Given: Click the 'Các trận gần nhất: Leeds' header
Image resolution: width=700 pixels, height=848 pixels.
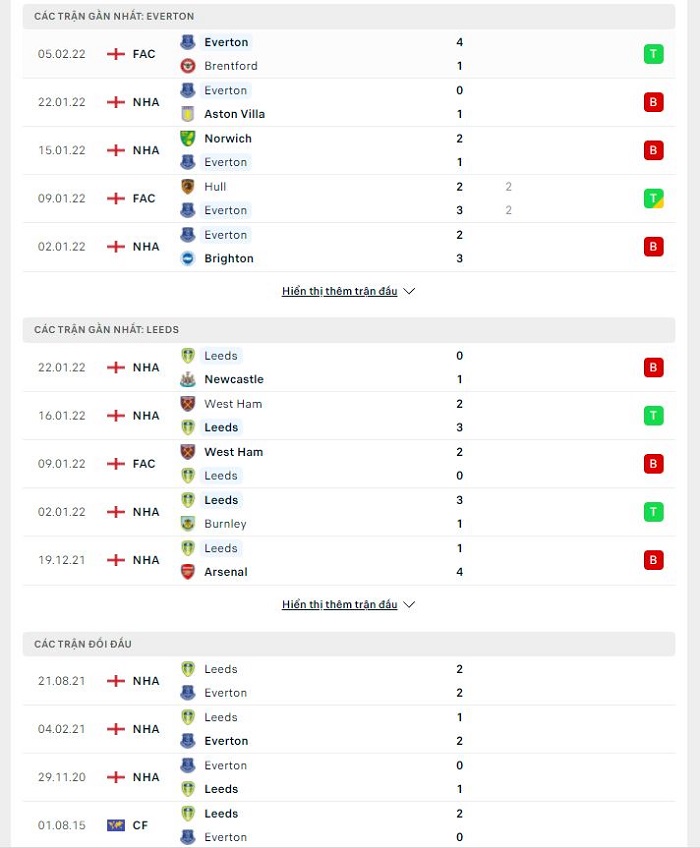Looking at the screenshot, I should (349, 329).
